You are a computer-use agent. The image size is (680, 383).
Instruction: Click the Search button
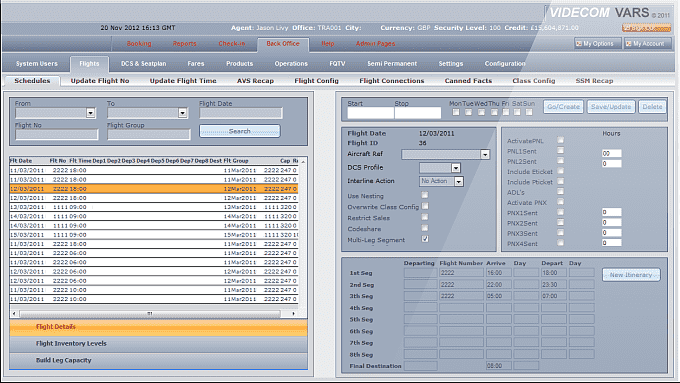point(239,131)
